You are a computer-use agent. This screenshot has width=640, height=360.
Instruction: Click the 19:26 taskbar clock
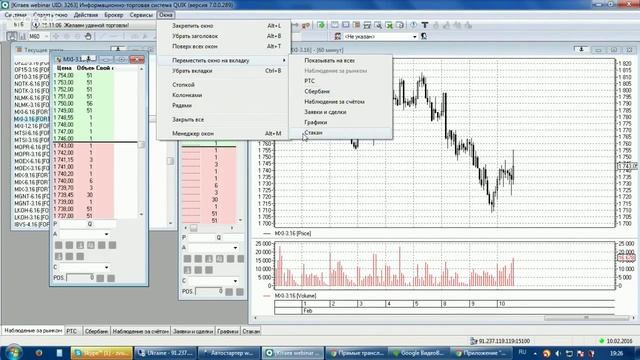click(617, 353)
